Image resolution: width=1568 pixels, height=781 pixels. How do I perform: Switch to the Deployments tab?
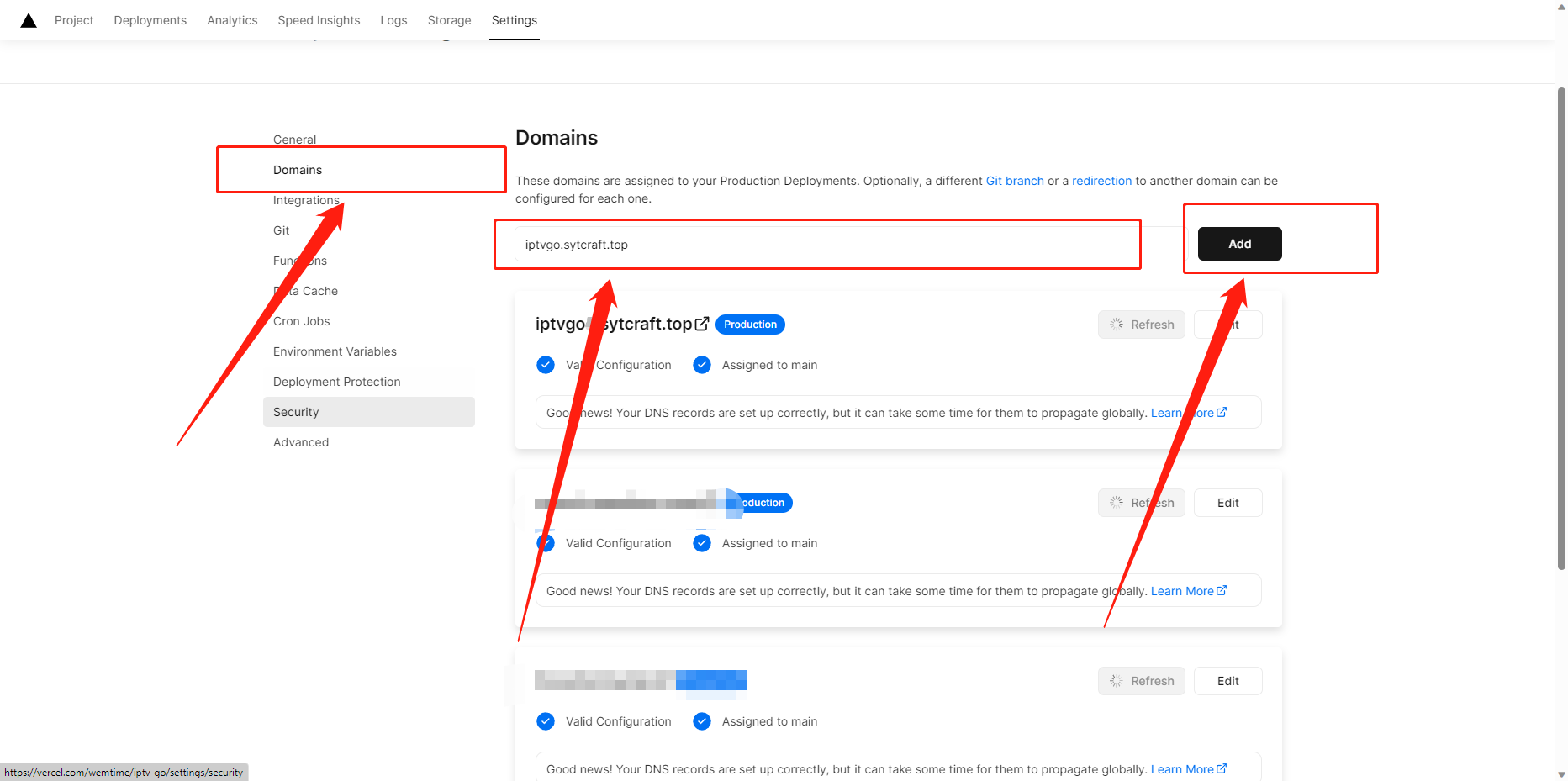pyautogui.click(x=150, y=20)
